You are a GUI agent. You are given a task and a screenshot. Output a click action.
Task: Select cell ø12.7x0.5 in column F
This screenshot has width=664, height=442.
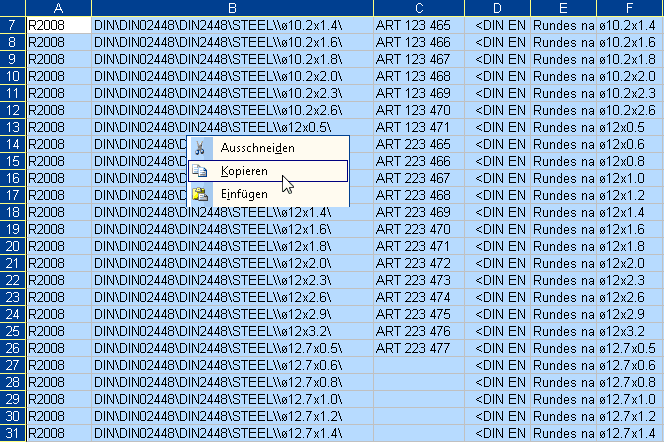coord(629,348)
